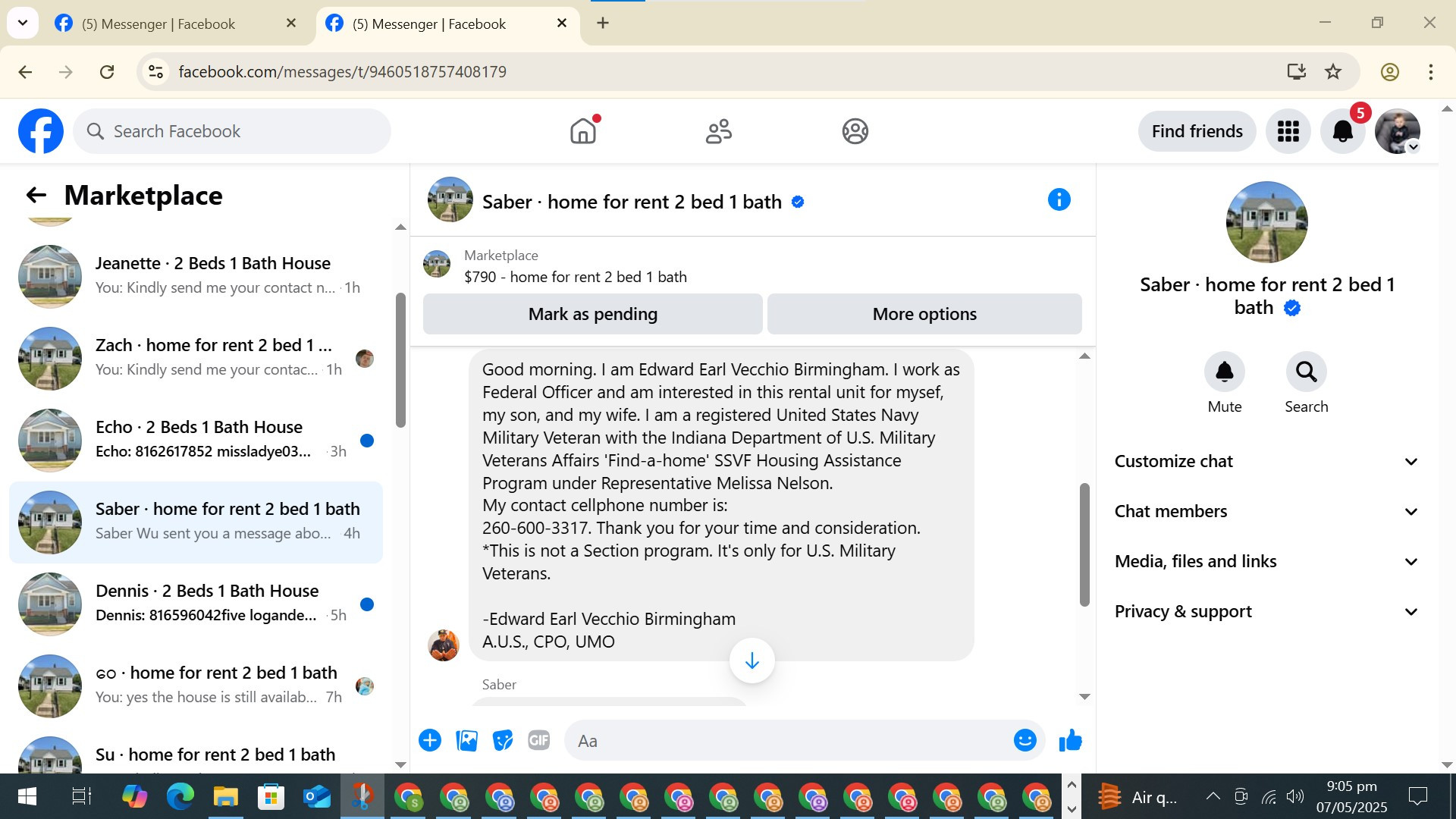
Task: Open more actions plus icon
Action: [x=430, y=740]
